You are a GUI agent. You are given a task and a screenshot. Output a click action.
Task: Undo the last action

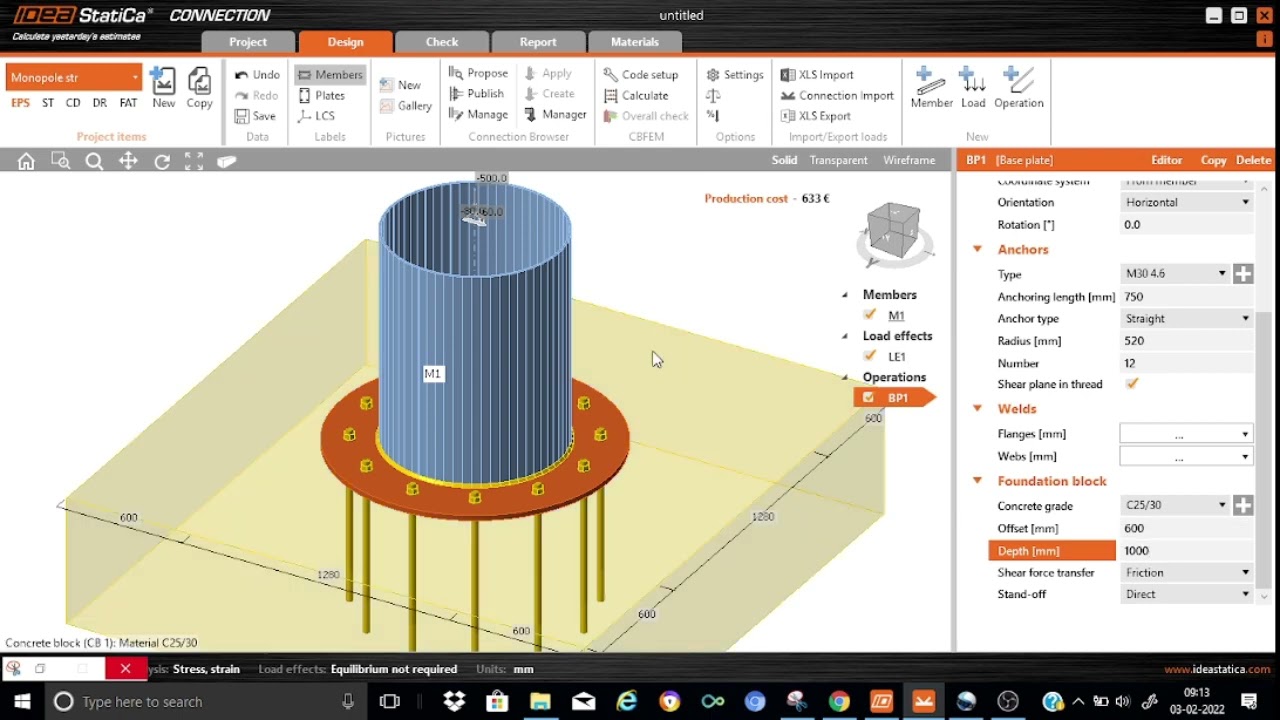tap(256, 75)
